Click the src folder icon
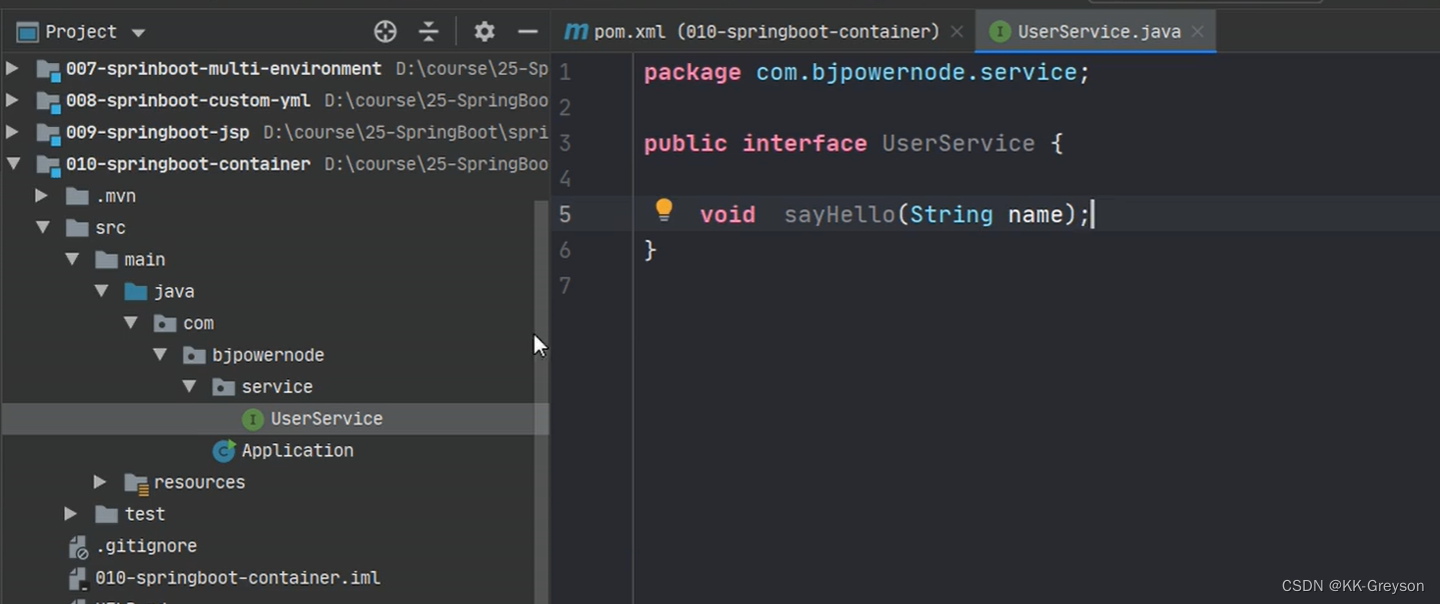The image size is (1440, 604). (77, 228)
